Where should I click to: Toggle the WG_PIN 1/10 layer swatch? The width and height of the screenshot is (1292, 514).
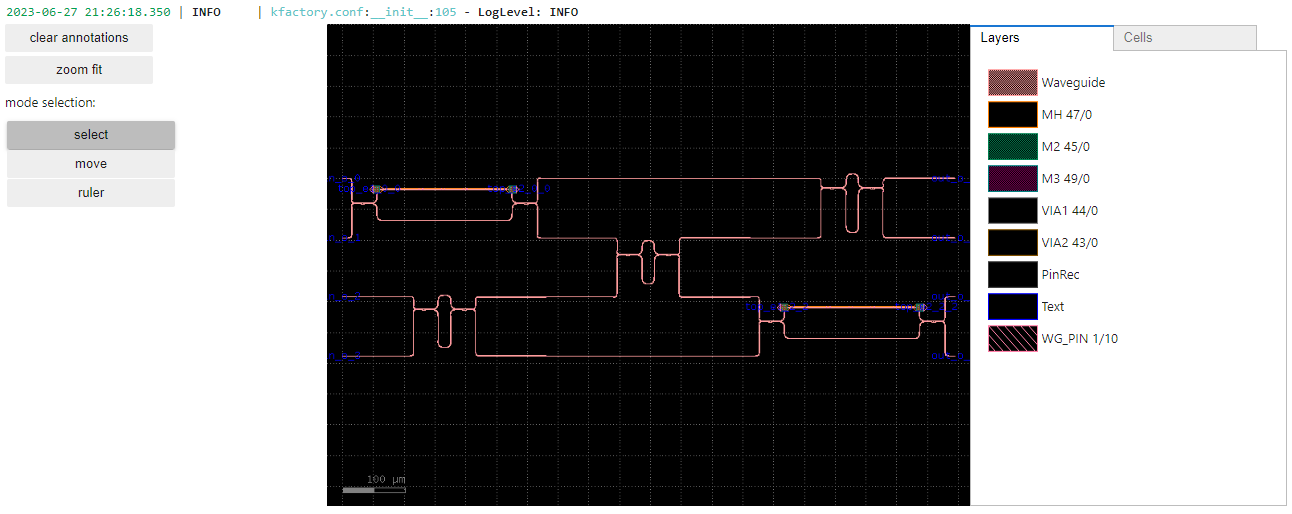click(1013, 339)
